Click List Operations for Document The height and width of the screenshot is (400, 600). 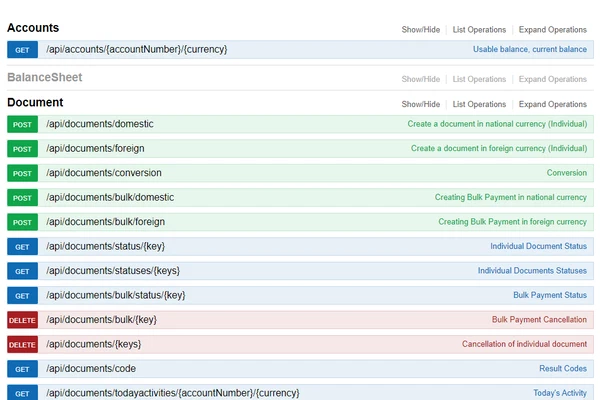pos(479,104)
